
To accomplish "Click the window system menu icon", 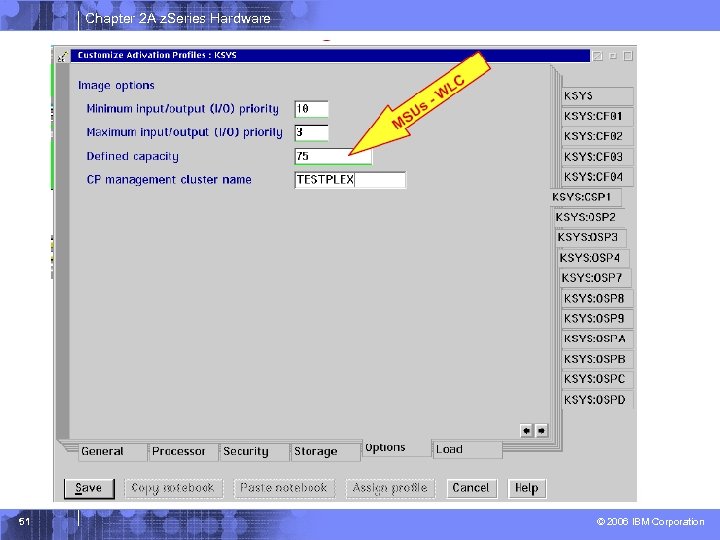I will (x=62, y=56).
